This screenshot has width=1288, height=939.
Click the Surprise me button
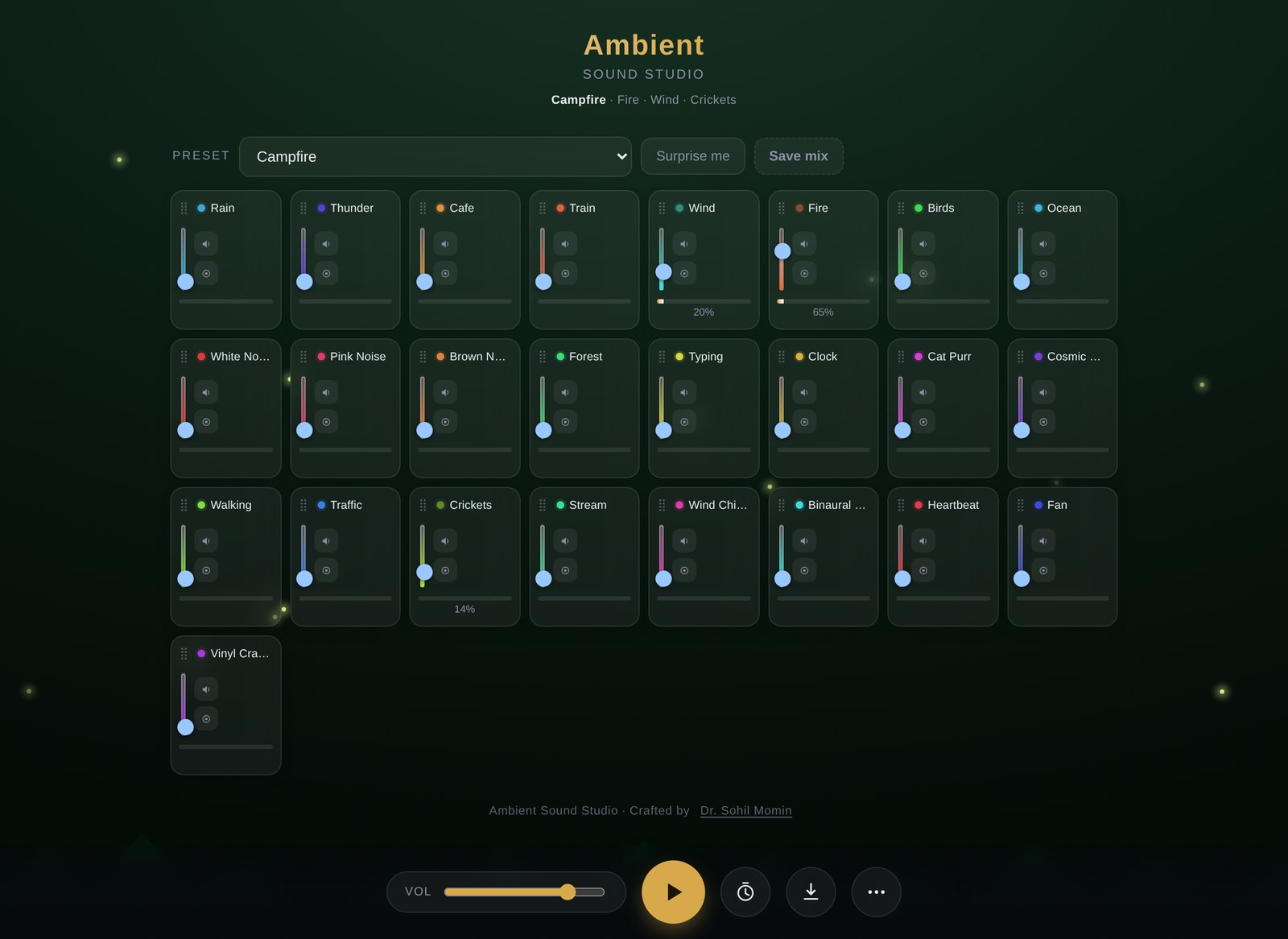[693, 156]
